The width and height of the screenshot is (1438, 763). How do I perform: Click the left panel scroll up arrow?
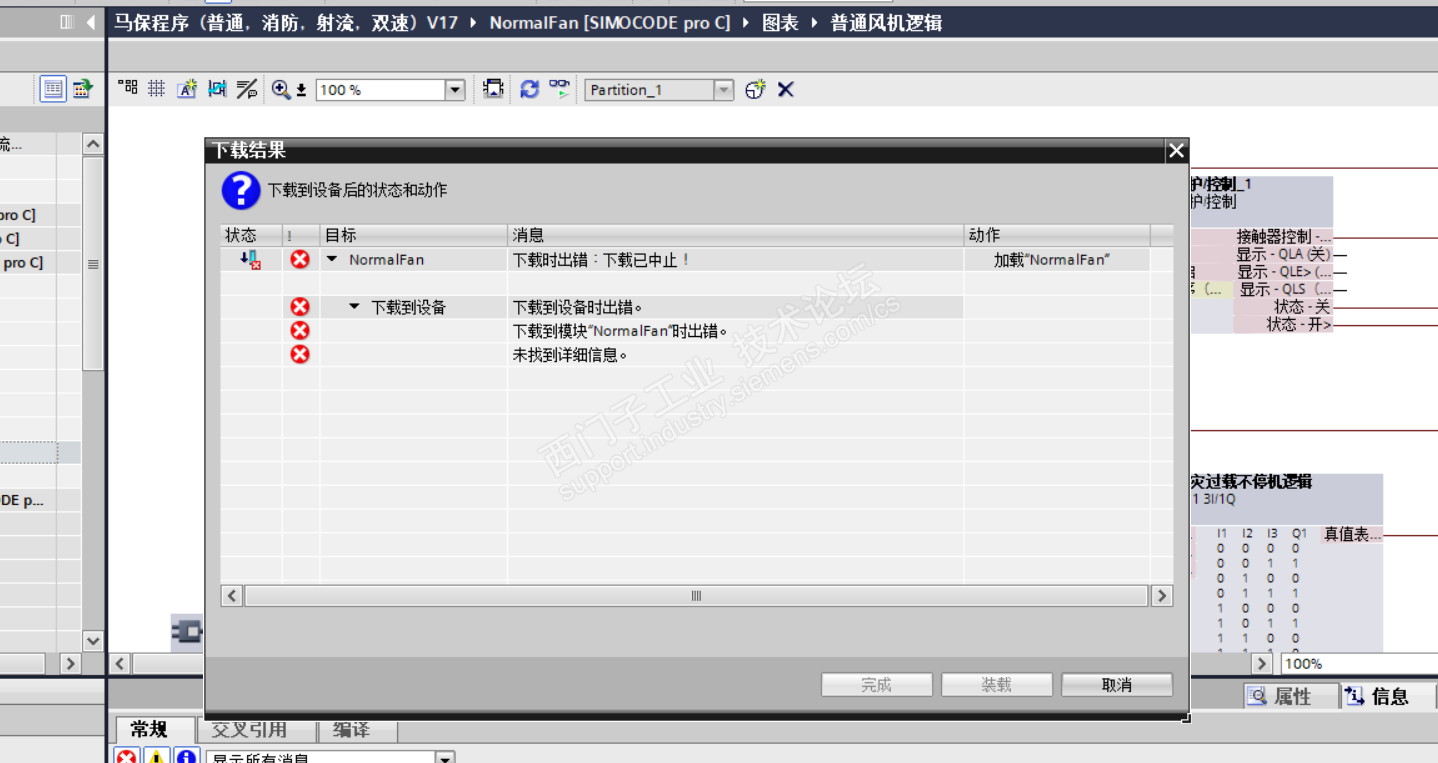click(93, 144)
